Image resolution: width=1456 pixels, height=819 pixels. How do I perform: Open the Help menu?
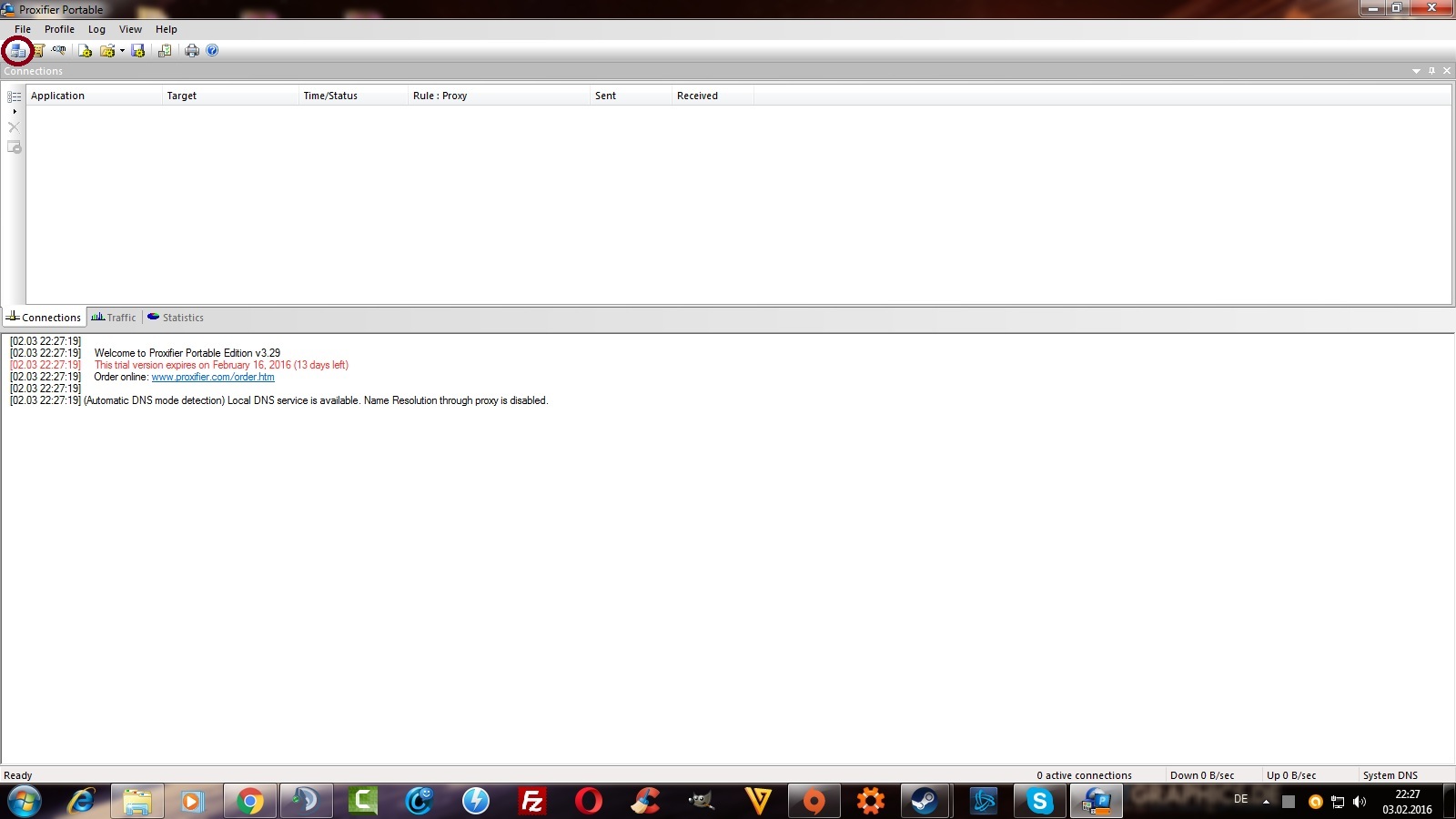[x=166, y=29]
